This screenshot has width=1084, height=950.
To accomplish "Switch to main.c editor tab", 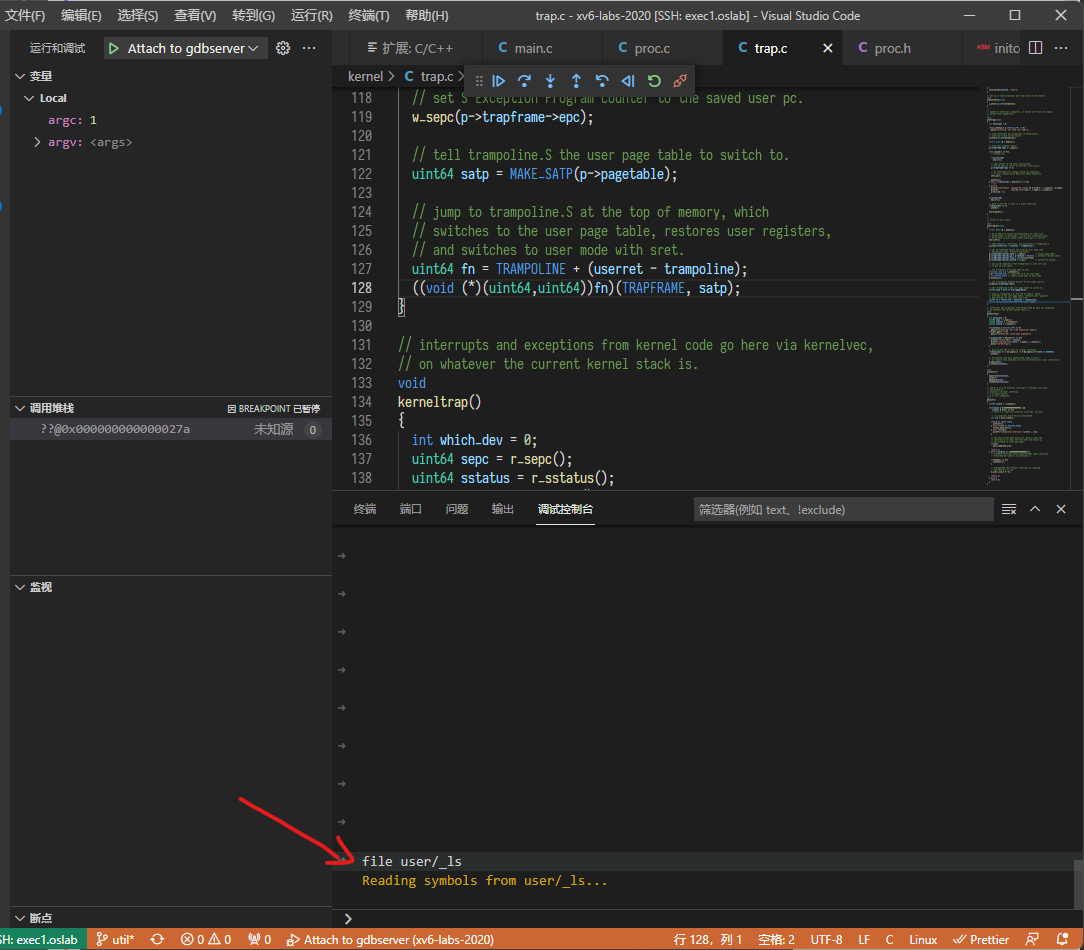I will pyautogui.click(x=533, y=48).
